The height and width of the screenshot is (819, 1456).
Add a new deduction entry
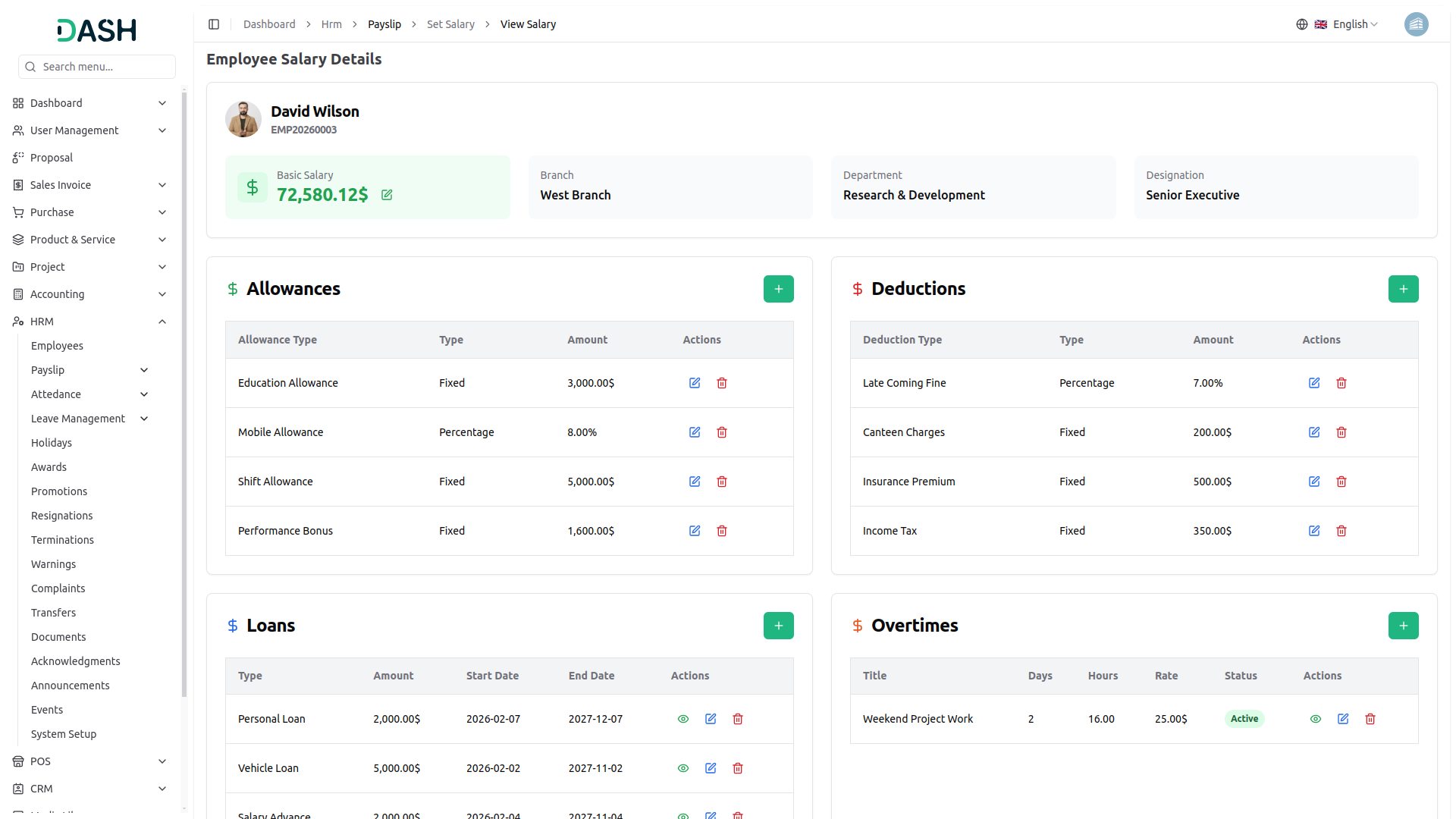[x=1403, y=289]
